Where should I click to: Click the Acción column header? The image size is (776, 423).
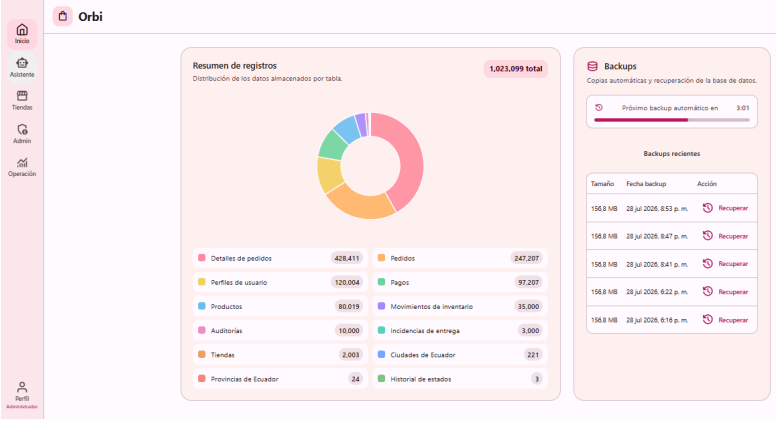707,184
